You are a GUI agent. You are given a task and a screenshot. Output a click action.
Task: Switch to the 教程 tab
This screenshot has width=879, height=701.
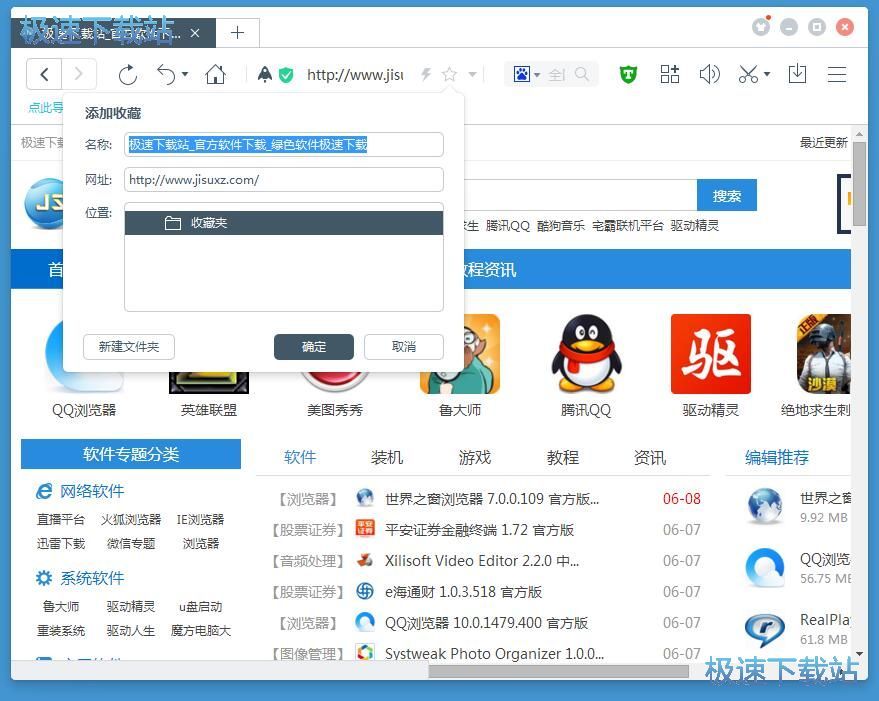[563, 457]
